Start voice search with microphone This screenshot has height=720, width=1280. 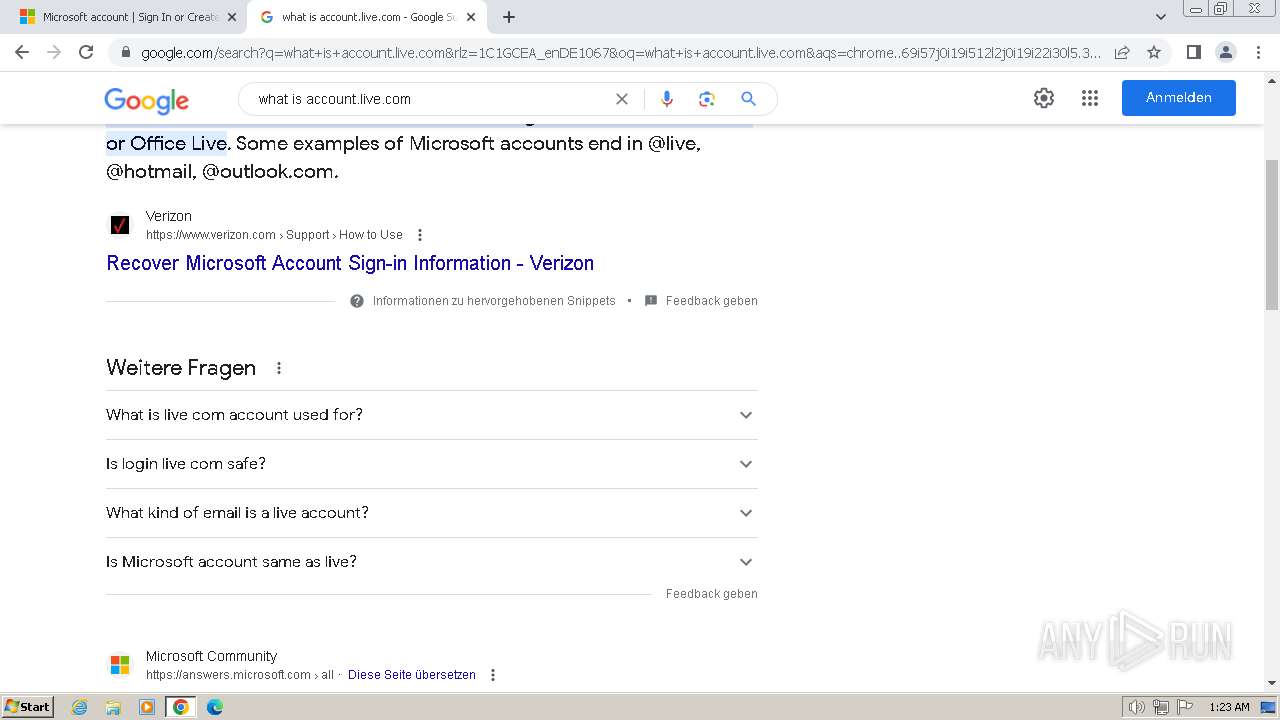tap(667, 99)
